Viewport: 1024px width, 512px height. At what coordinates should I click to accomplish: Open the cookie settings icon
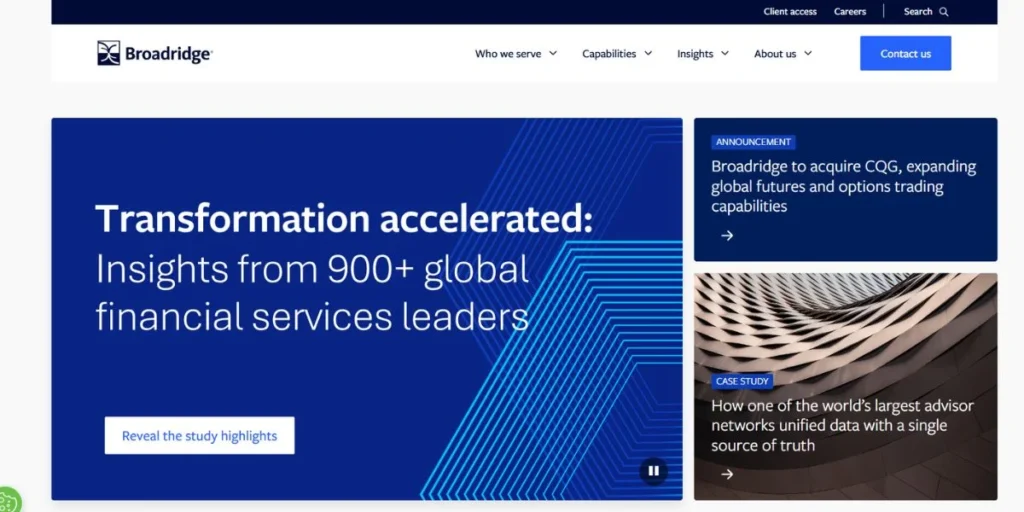coord(7,501)
